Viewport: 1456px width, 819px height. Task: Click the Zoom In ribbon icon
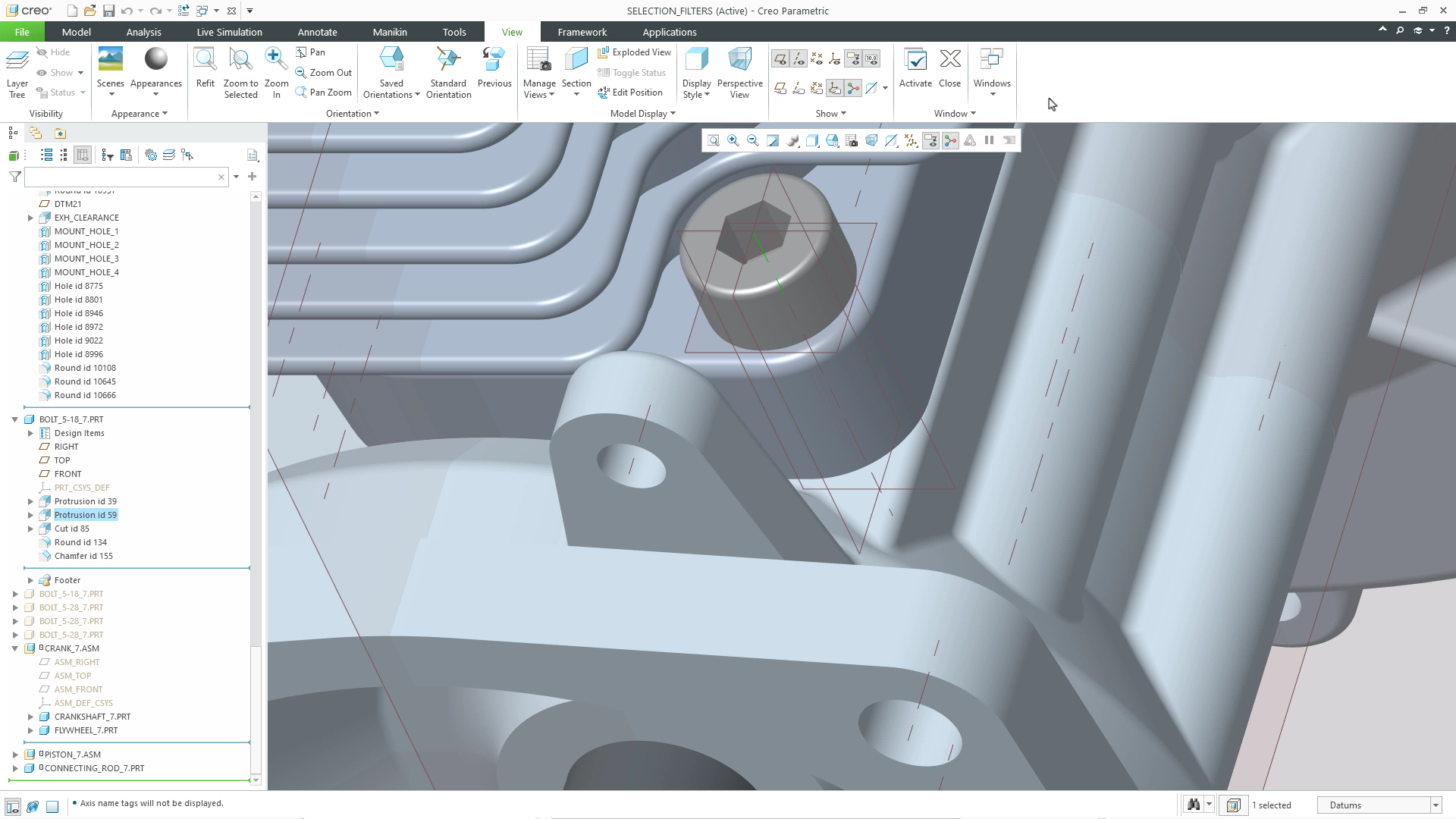point(276,73)
